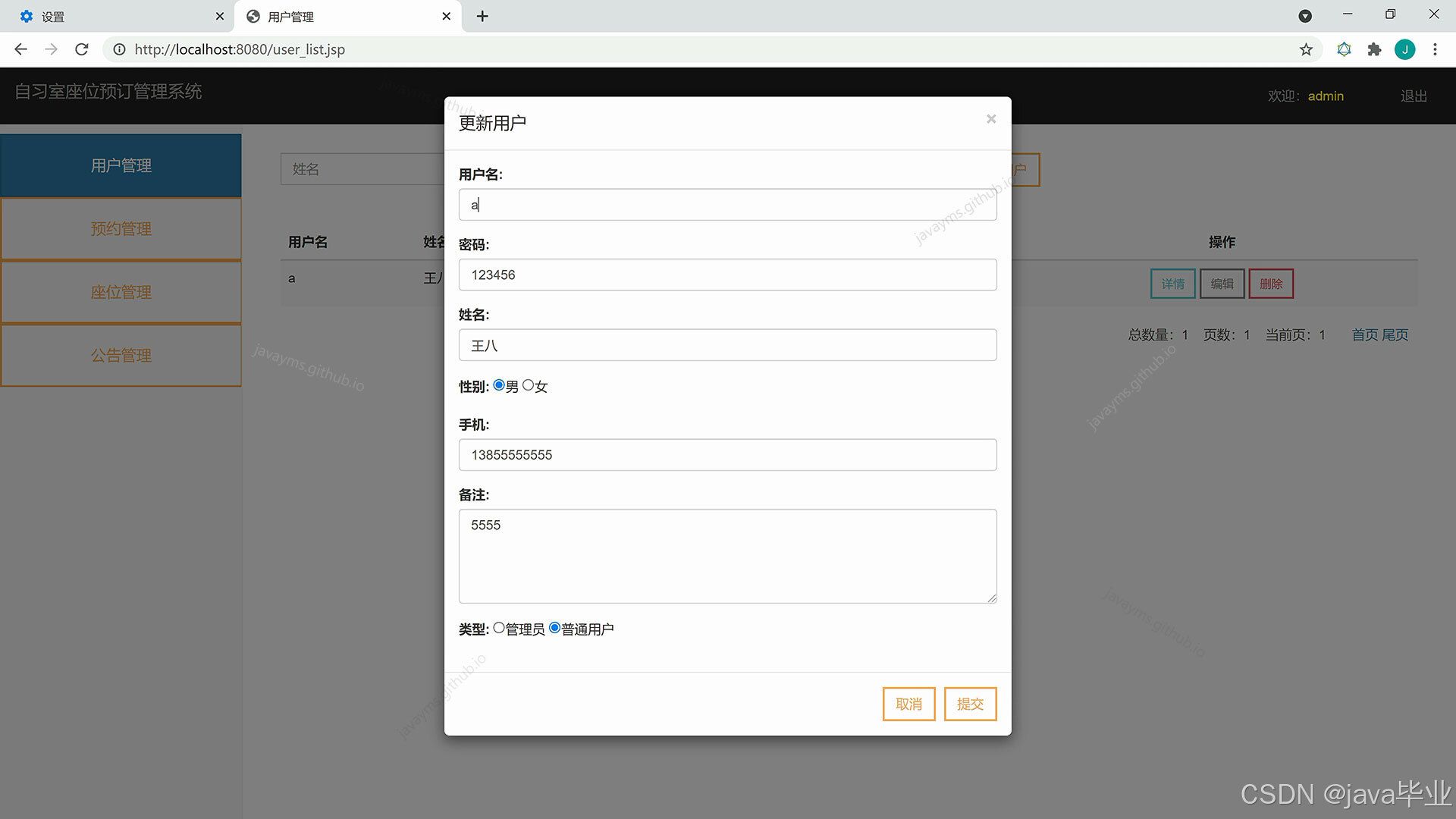Click the textarea resize handle of 备注
The width and height of the screenshot is (1456, 819).
pyautogui.click(x=992, y=598)
